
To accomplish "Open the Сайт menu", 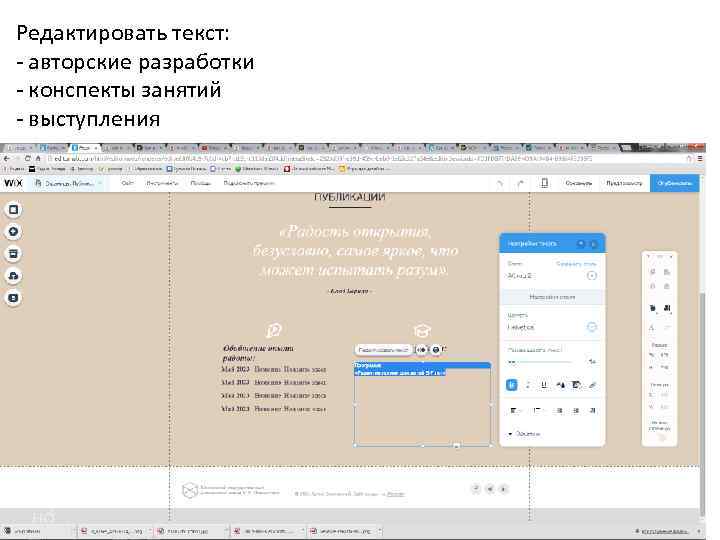I will pyautogui.click(x=127, y=183).
